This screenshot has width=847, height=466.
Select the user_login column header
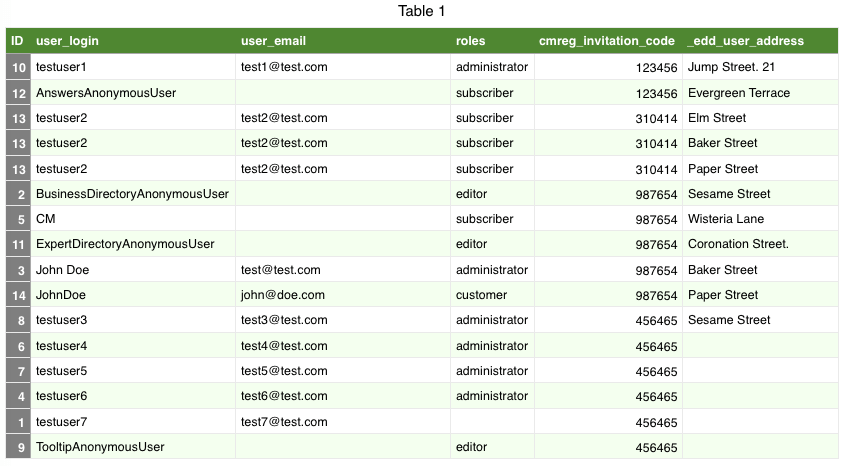[68, 41]
